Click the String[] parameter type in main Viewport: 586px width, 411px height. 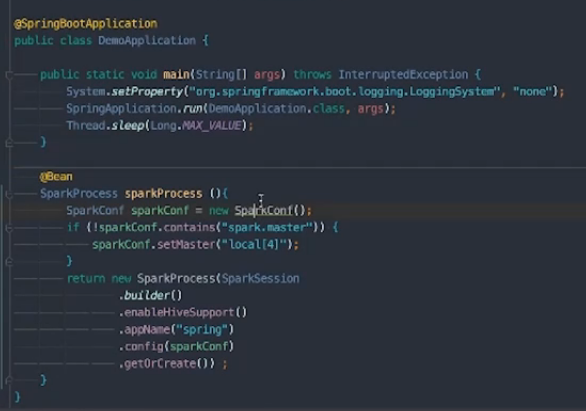(221, 74)
